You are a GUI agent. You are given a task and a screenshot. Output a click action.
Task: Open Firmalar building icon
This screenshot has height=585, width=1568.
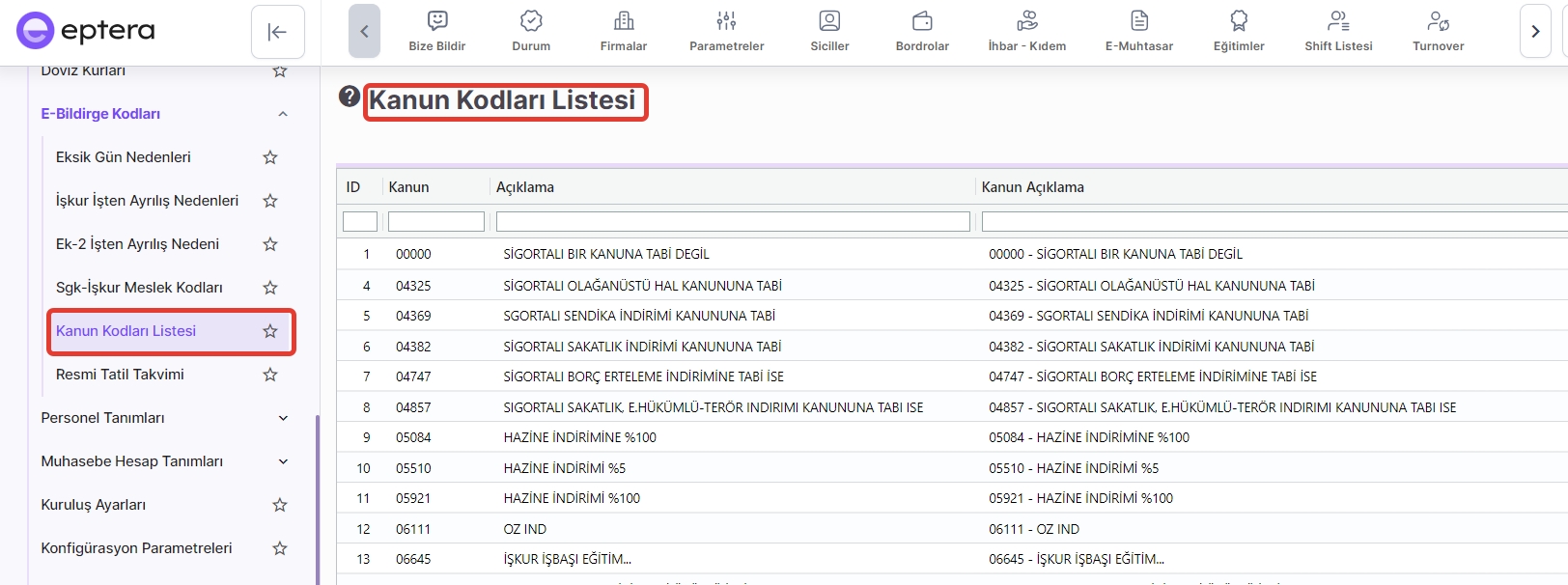[x=624, y=21]
